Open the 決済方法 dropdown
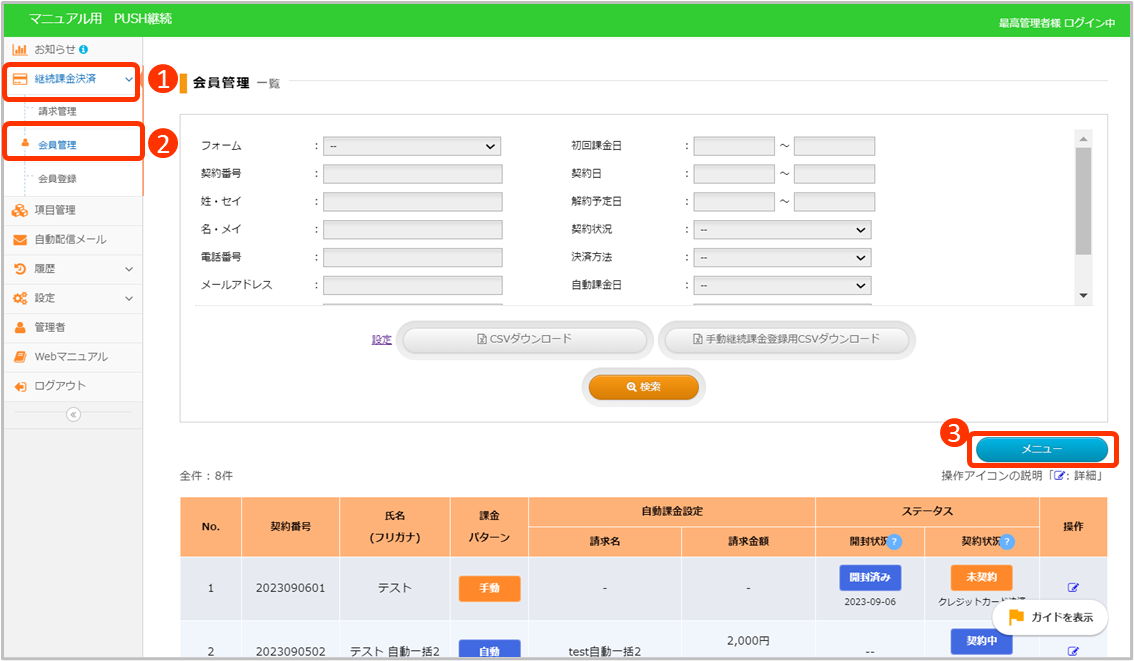Viewport: 1134px width, 661px height. pos(782,258)
